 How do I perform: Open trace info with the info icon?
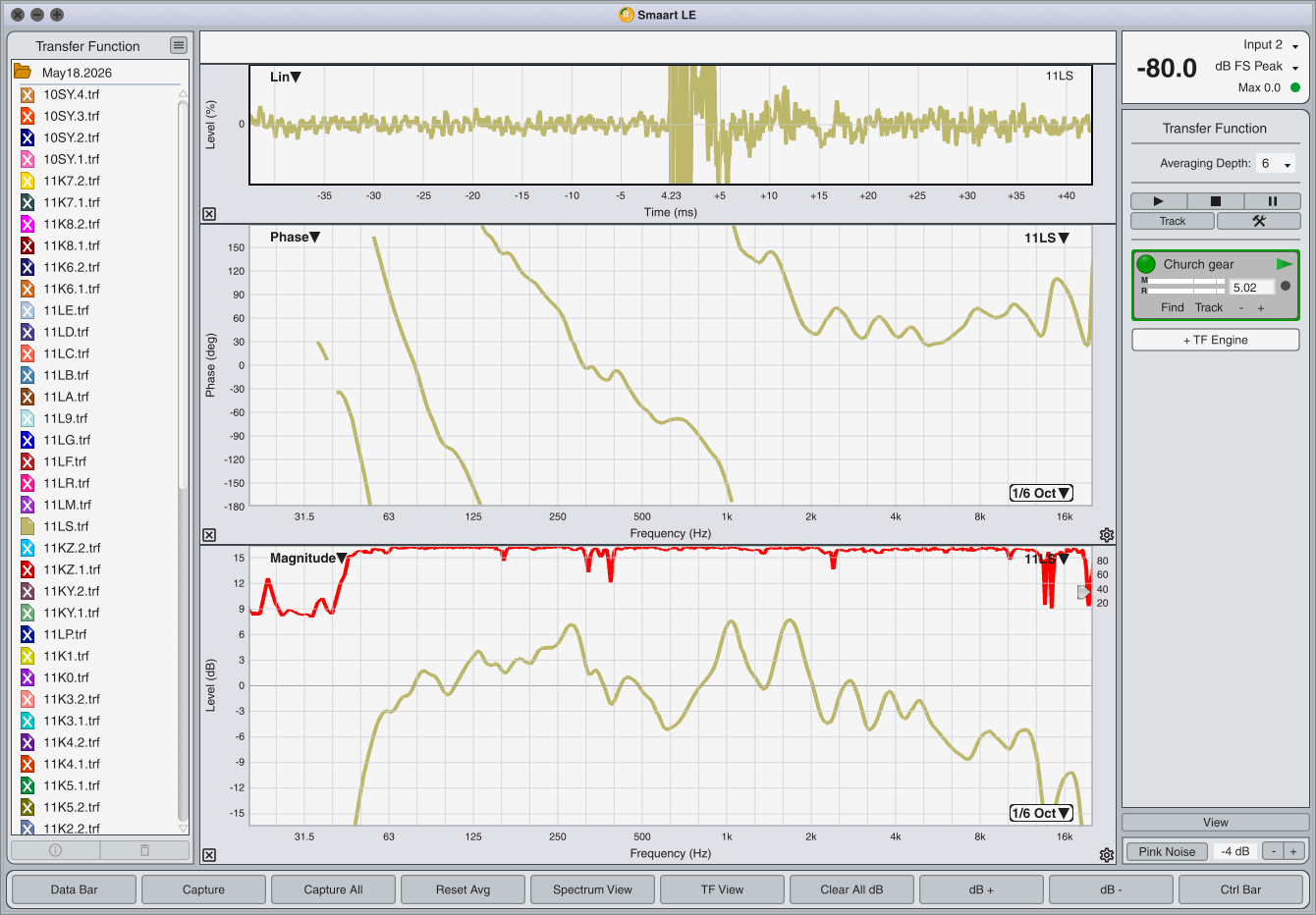55,850
